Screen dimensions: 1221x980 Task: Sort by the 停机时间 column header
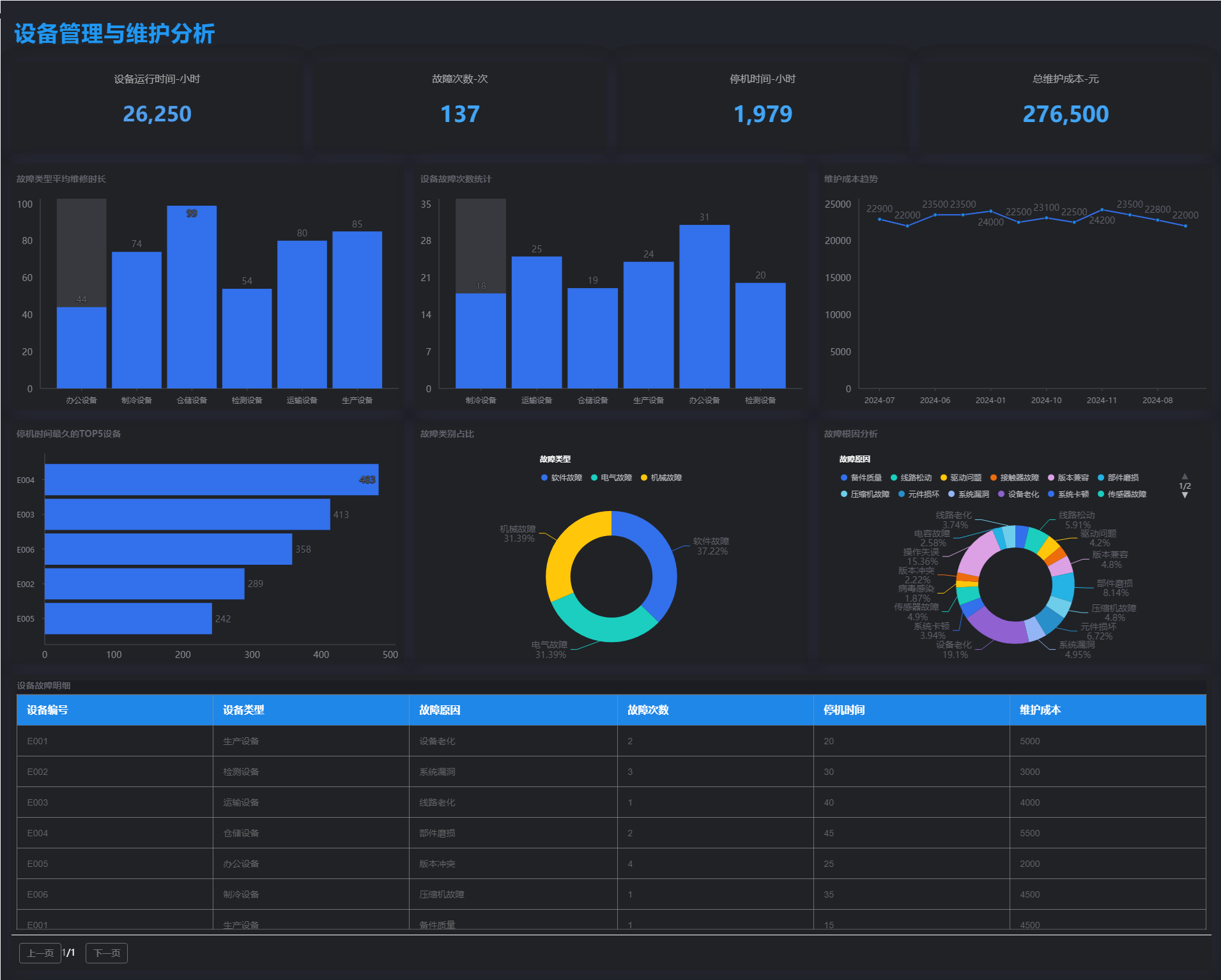(912, 710)
